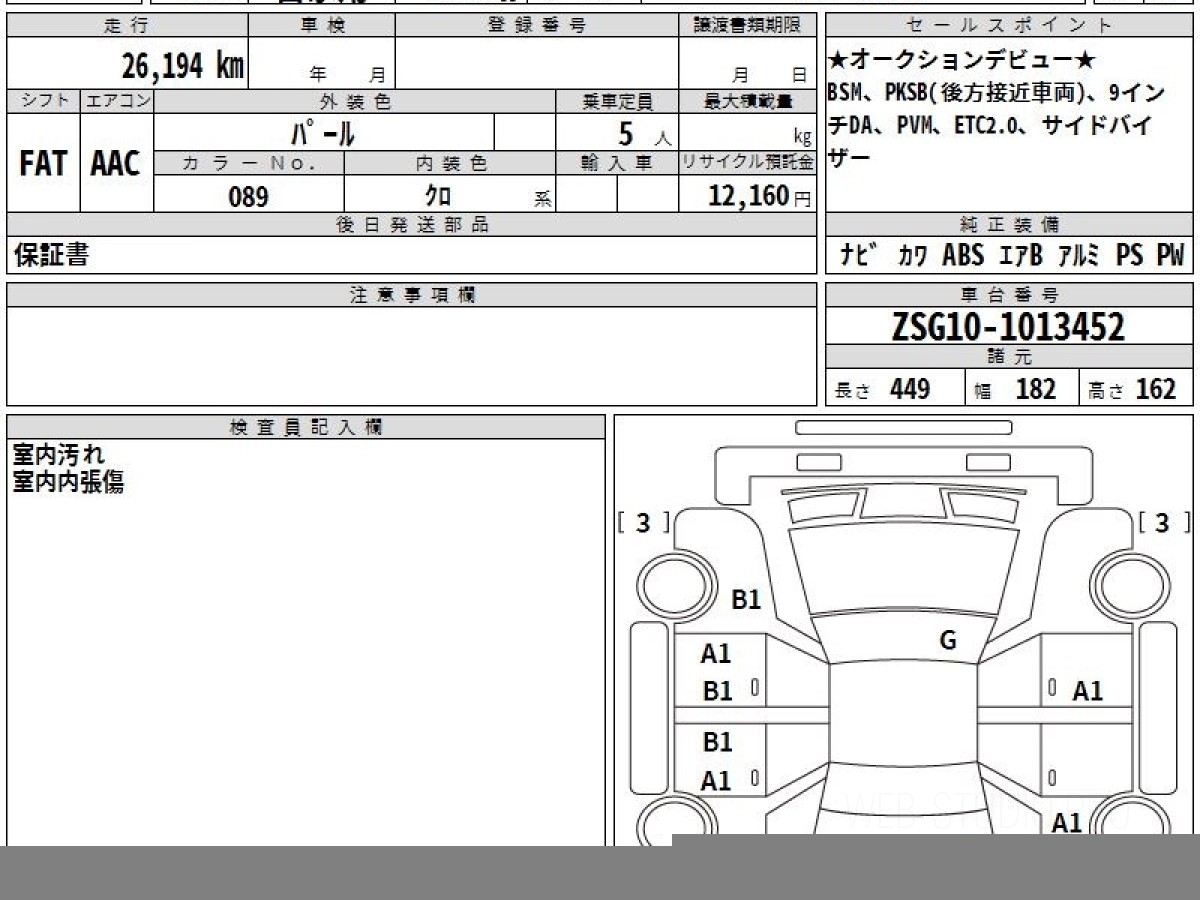Click the 注意事項欄 header bar

(411, 295)
